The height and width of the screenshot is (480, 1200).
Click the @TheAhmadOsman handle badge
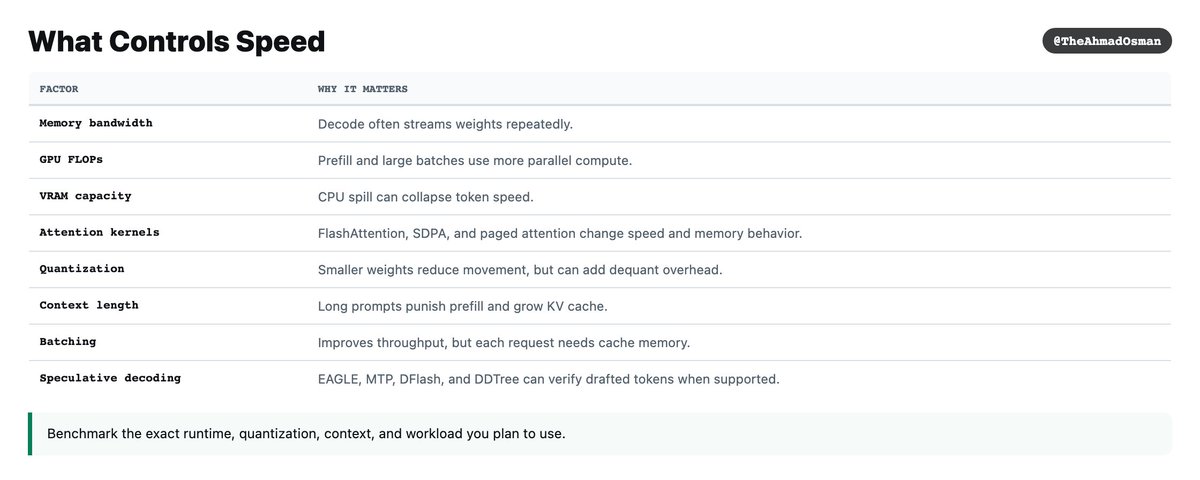(x=1107, y=41)
